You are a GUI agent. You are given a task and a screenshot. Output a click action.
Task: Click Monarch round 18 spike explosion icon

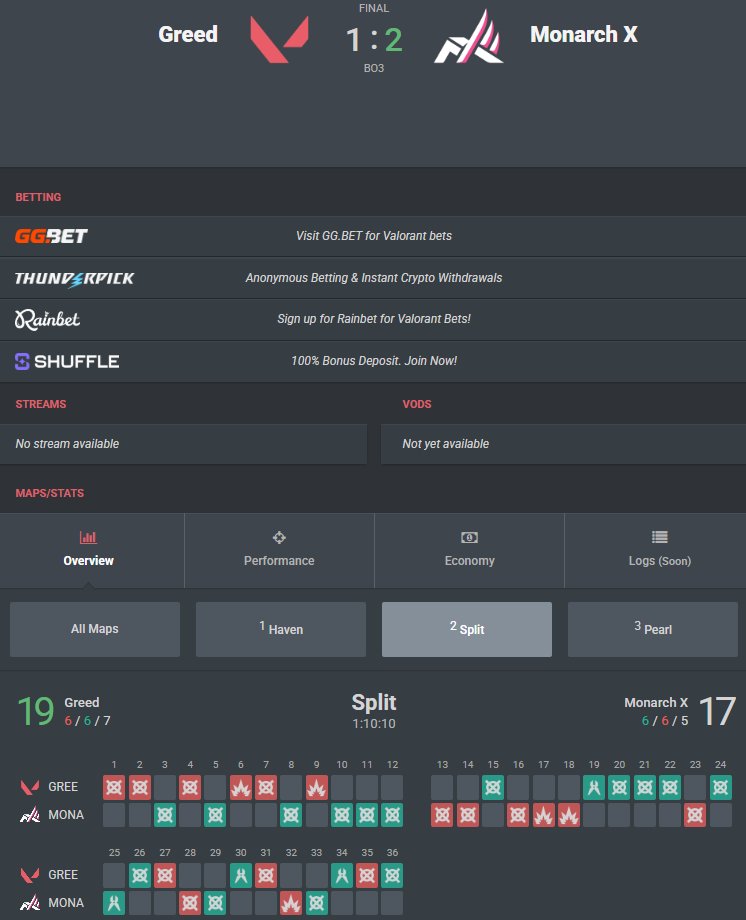tap(569, 815)
